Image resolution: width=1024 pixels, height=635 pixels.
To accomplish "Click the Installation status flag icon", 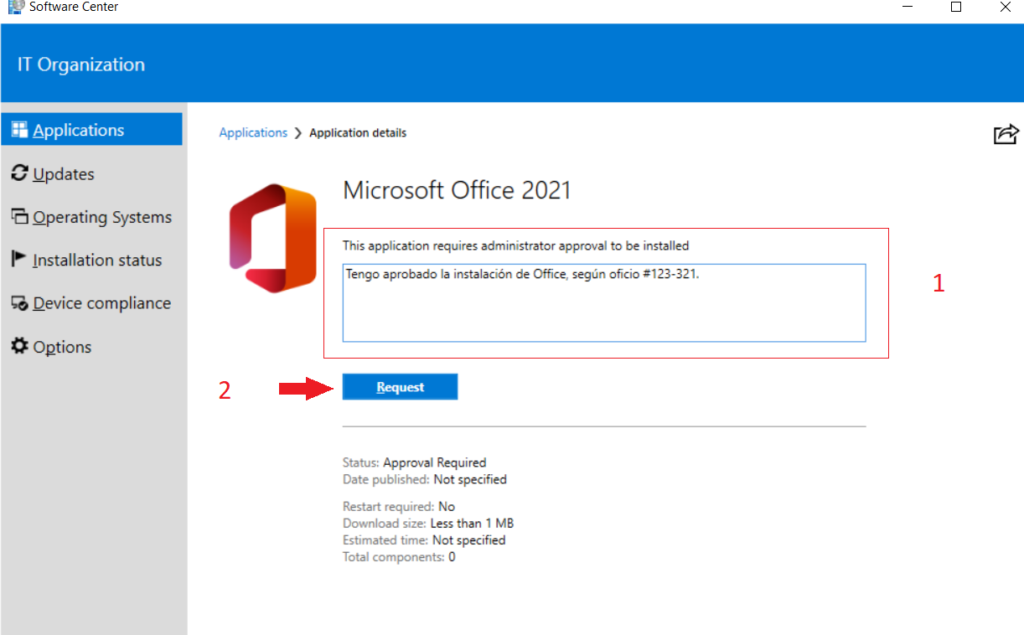I will 19,259.
